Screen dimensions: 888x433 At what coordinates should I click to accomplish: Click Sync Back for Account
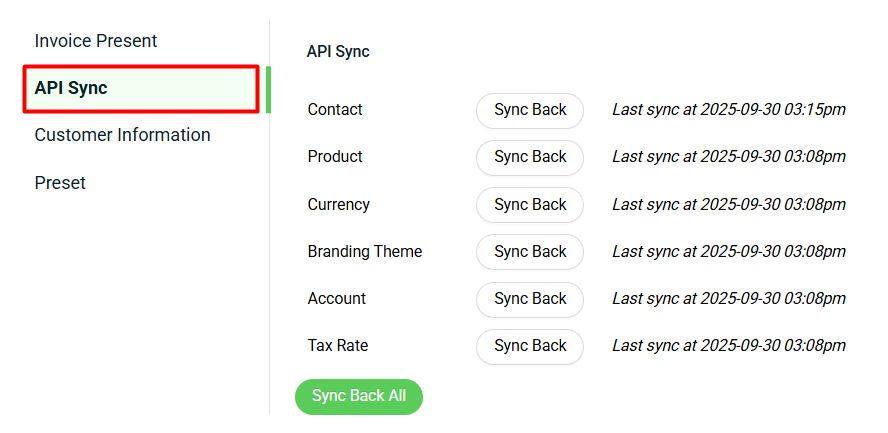tap(530, 299)
